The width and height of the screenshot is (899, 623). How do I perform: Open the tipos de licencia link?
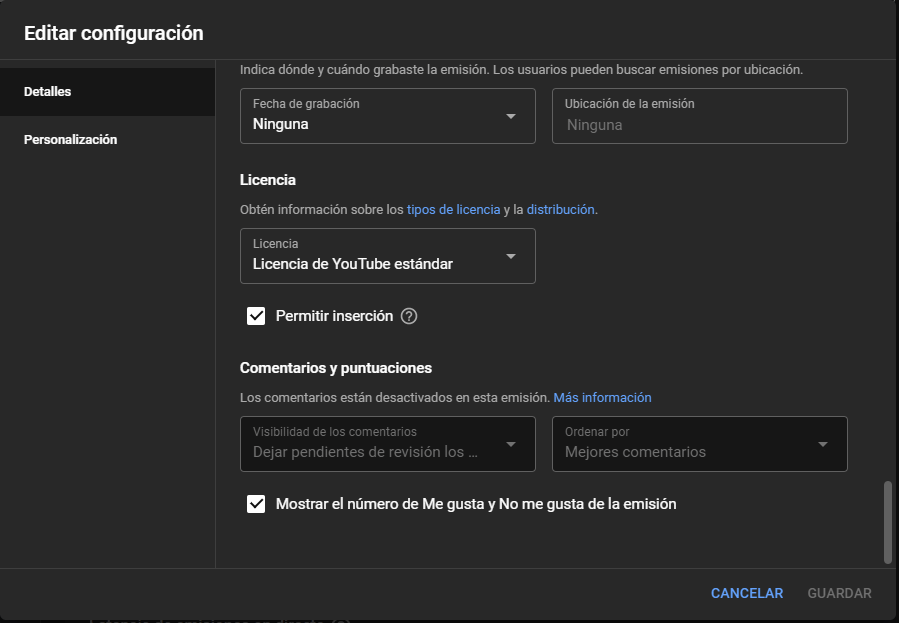453,209
